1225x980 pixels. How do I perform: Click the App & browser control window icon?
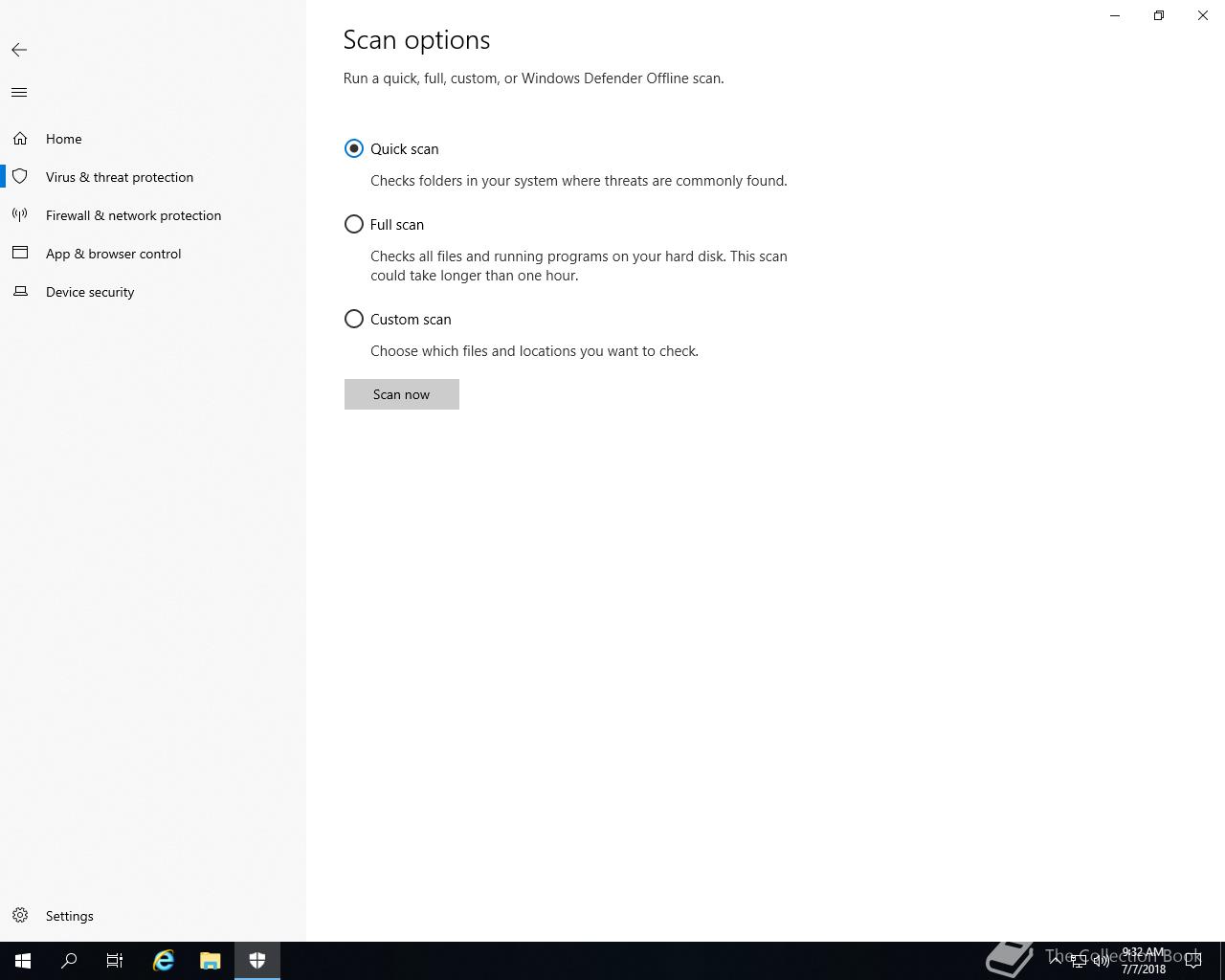20,254
